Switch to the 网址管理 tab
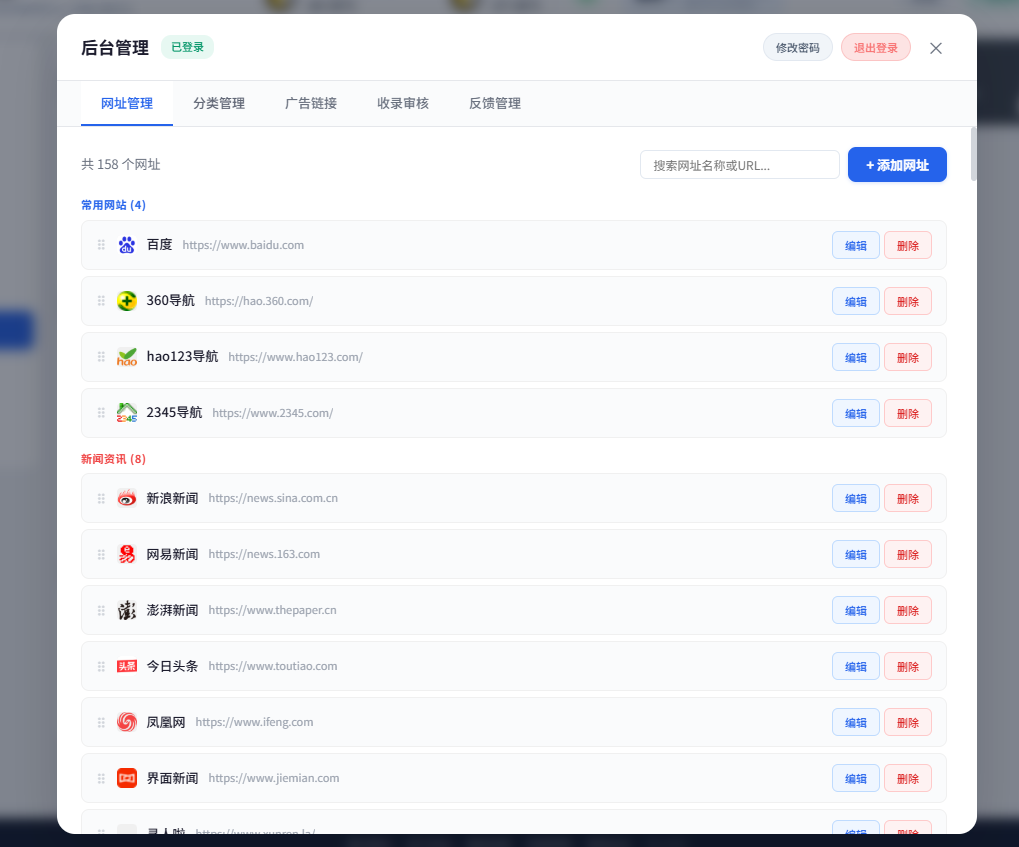 coord(127,103)
